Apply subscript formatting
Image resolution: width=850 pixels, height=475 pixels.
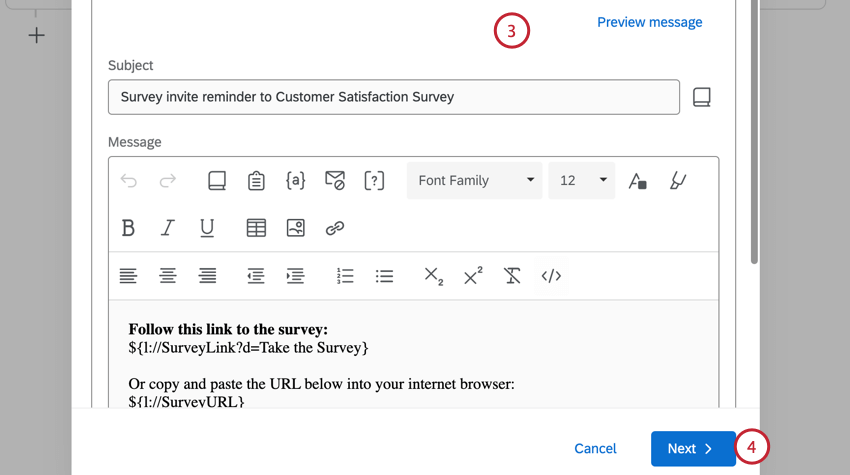point(433,276)
